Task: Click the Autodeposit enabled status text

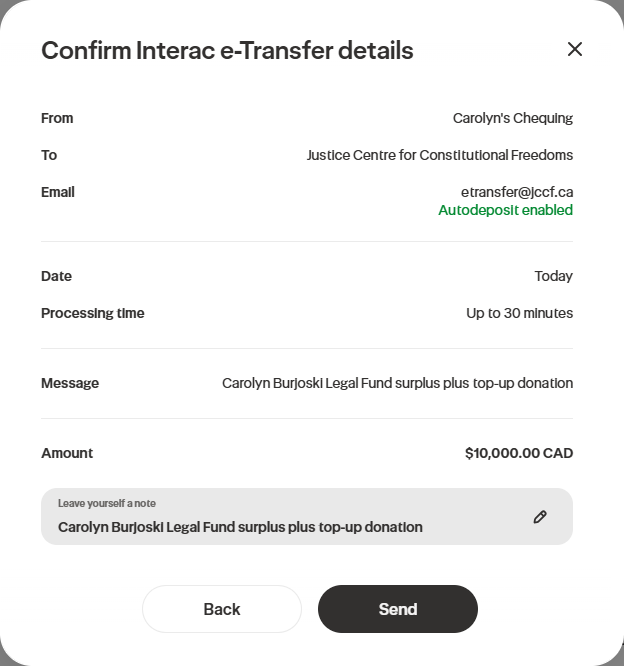Action: [x=505, y=210]
